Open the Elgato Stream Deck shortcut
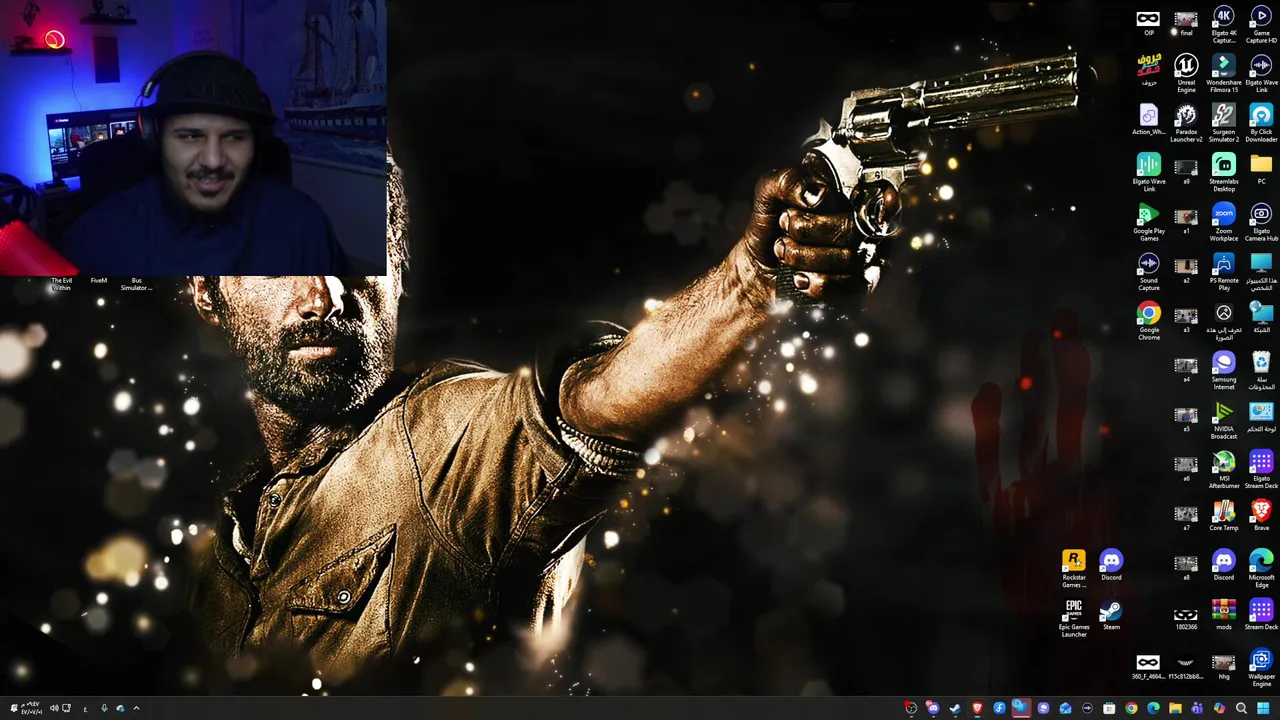This screenshot has height=720, width=1280. 1261,468
